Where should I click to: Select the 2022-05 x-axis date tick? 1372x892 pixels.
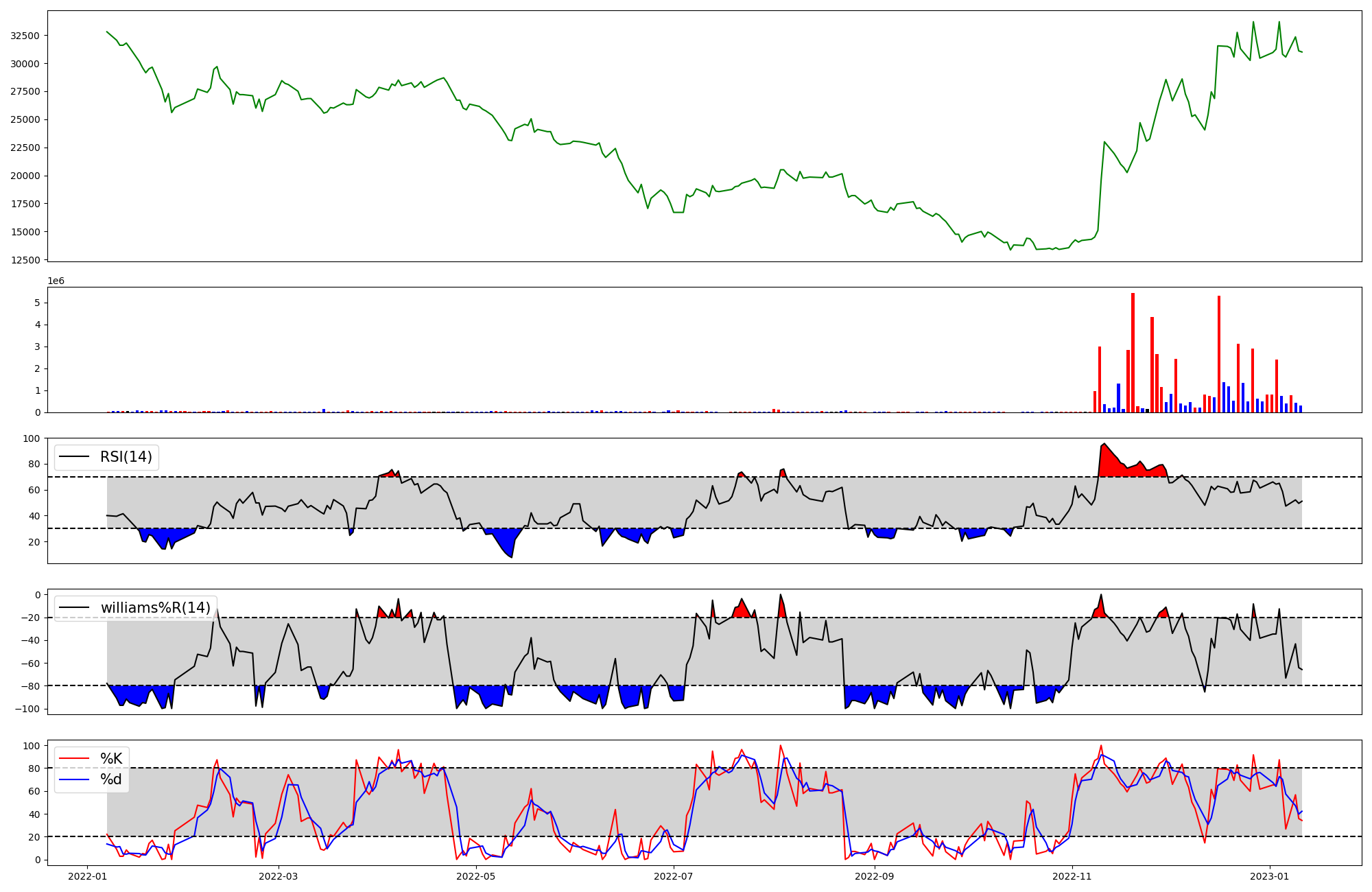point(475,876)
